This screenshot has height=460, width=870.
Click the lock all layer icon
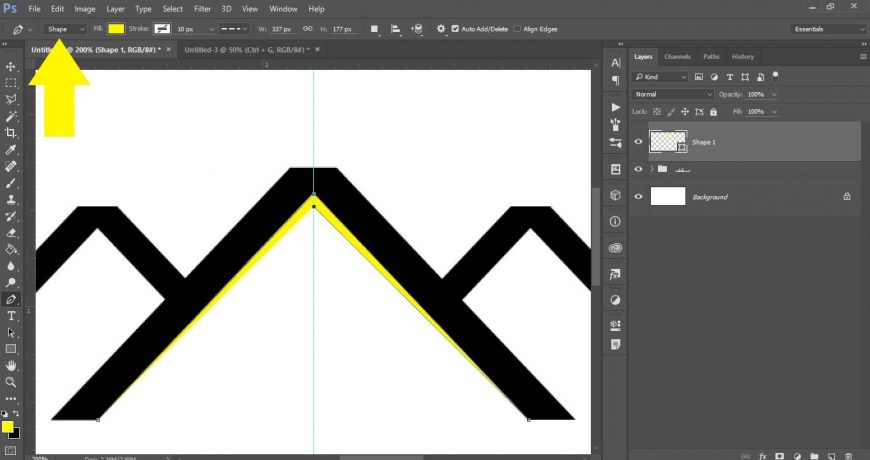point(711,111)
